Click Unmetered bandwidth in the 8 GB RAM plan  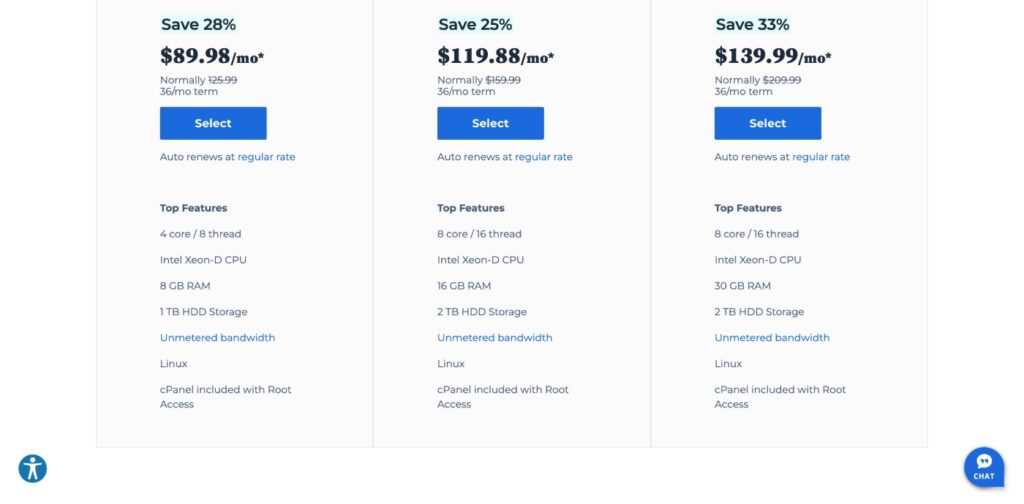(217, 338)
